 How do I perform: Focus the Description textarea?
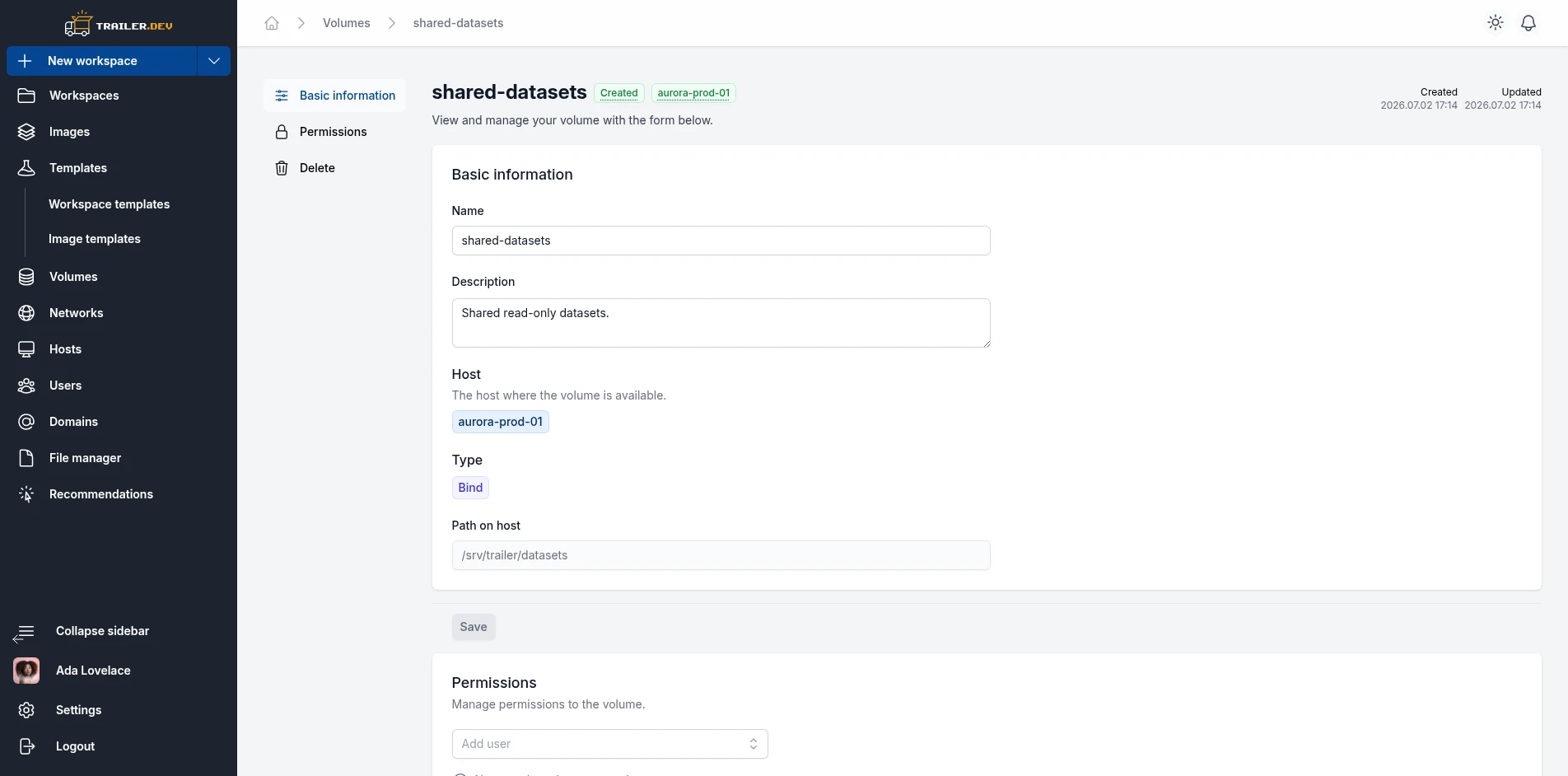[x=721, y=323]
